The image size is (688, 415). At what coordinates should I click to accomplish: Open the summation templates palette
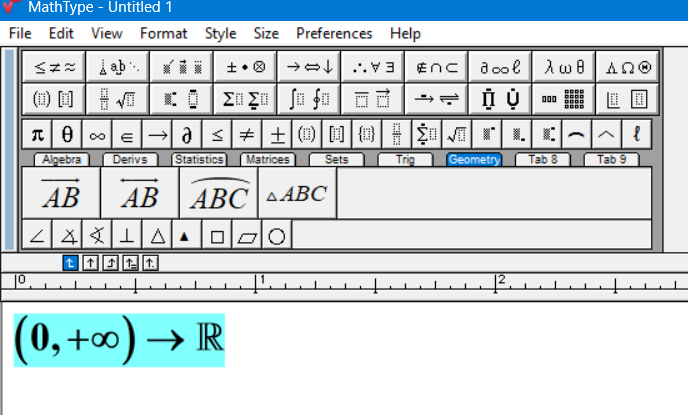point(245,99)
